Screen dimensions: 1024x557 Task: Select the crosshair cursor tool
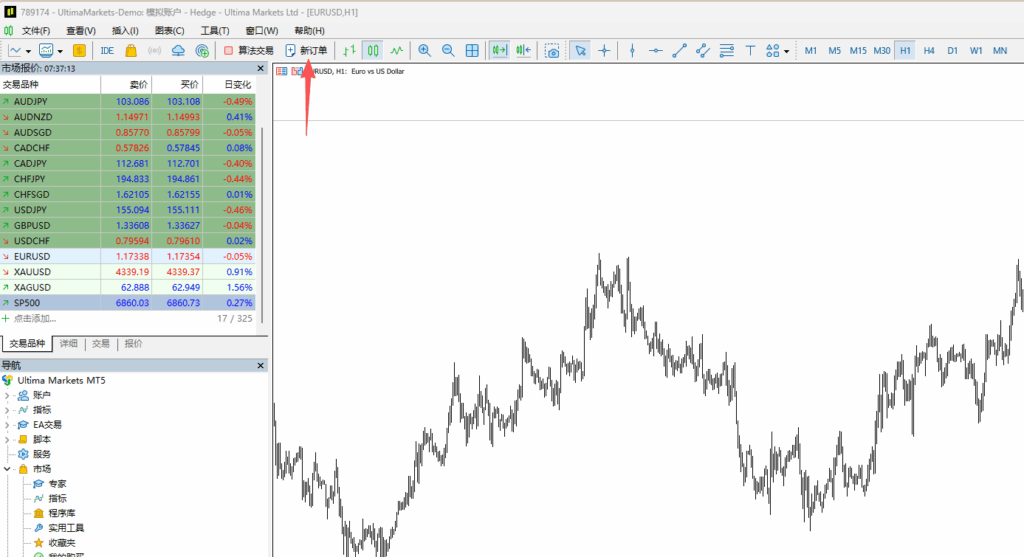click(604, 50)
